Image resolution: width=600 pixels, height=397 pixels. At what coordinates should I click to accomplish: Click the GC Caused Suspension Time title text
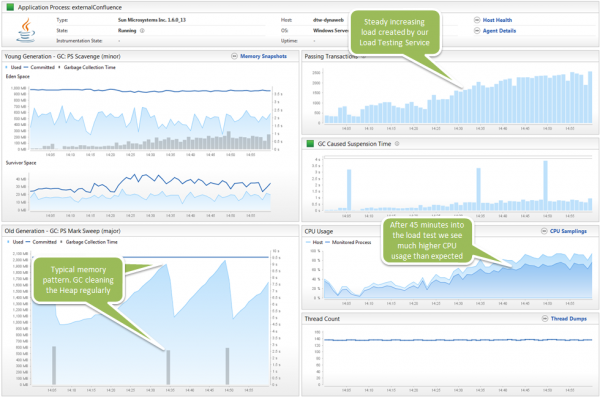[x=354, y=144]
